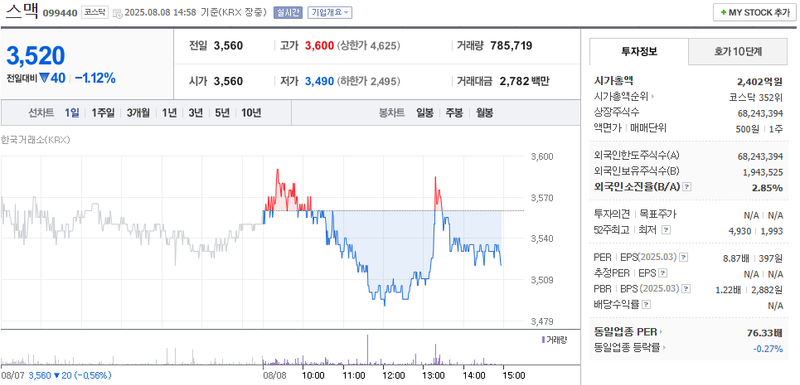The width and height of the screenshot is (800, 385).
Task: Click the MY STOCK 추가 button
Action: pos(754,13)
